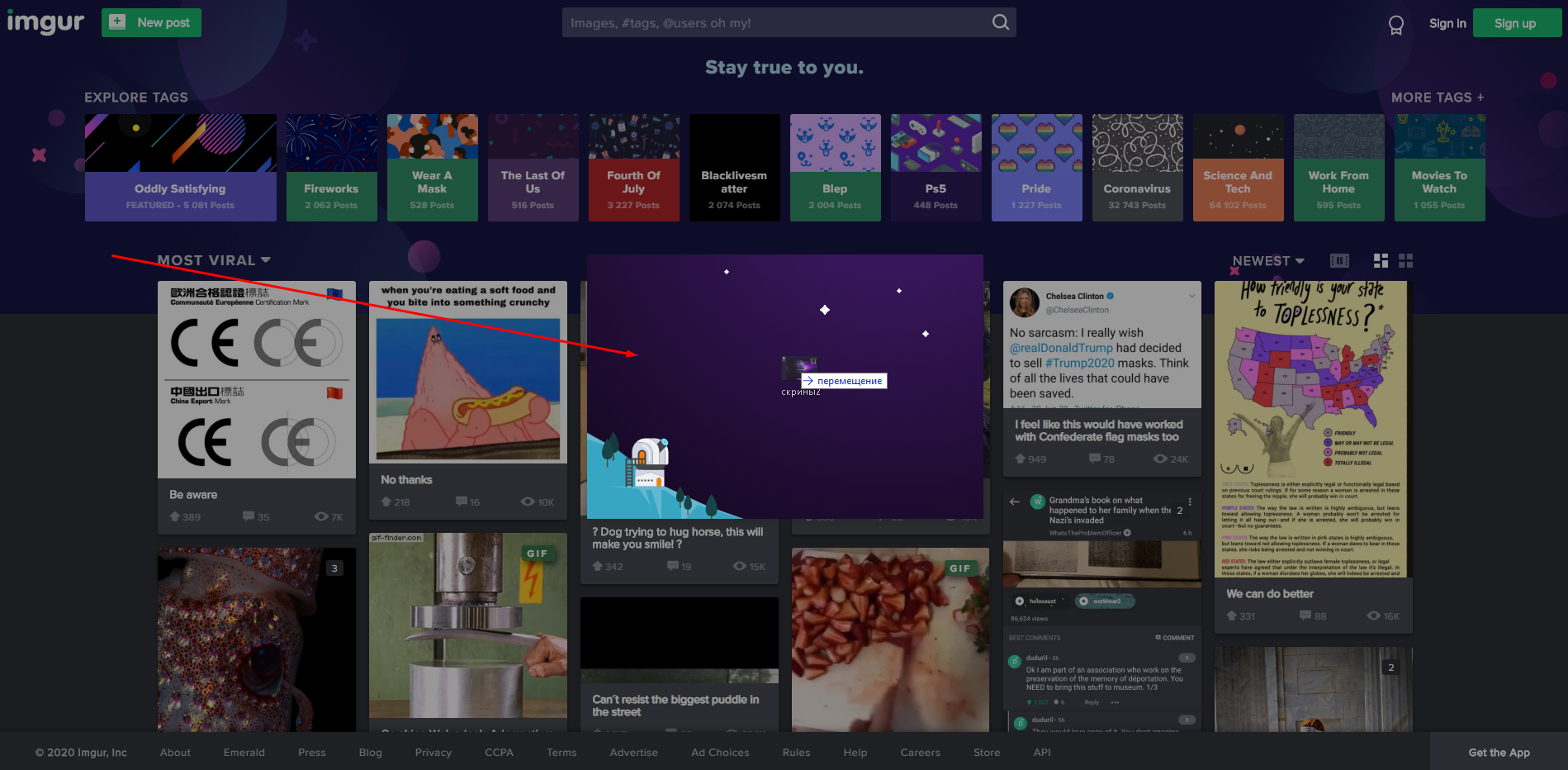Open the Get the App link
Screen dimensions: 1568x770
[1499, 752]
